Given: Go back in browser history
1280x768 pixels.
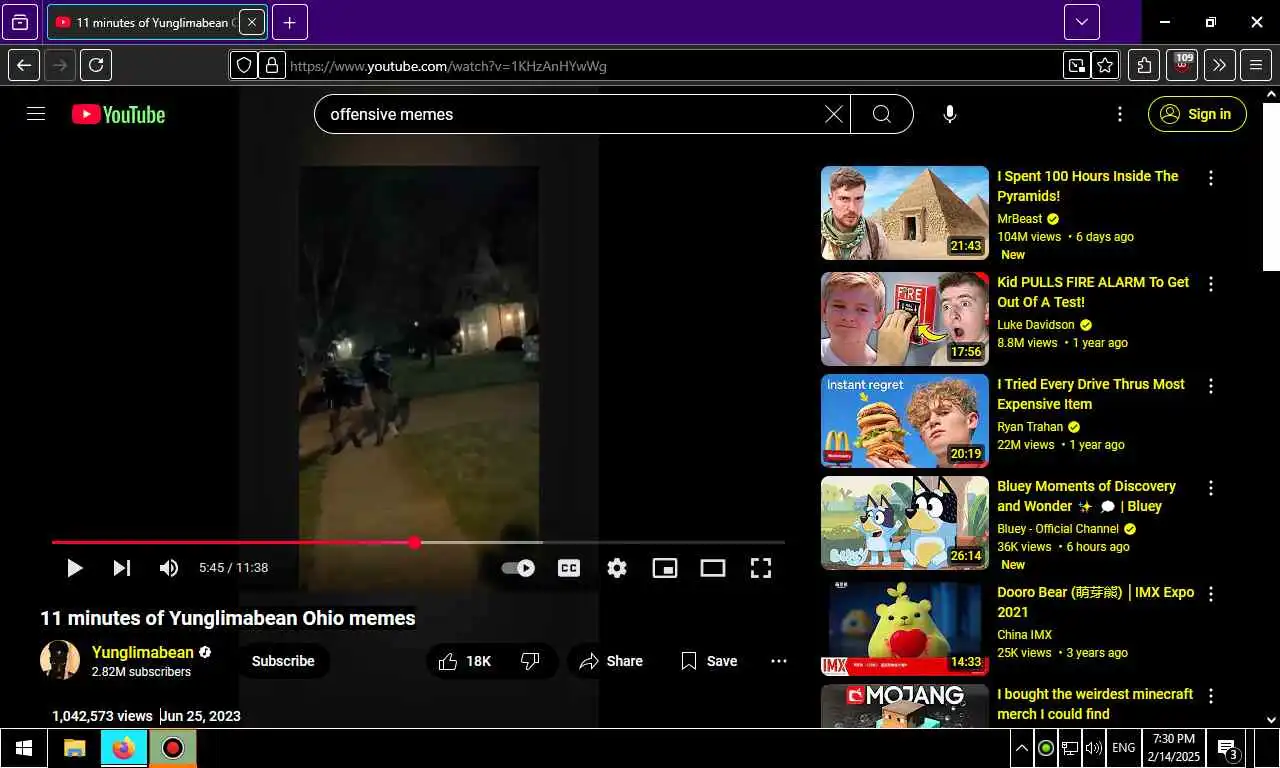Looking at the screenshot, I should (24, 66).
